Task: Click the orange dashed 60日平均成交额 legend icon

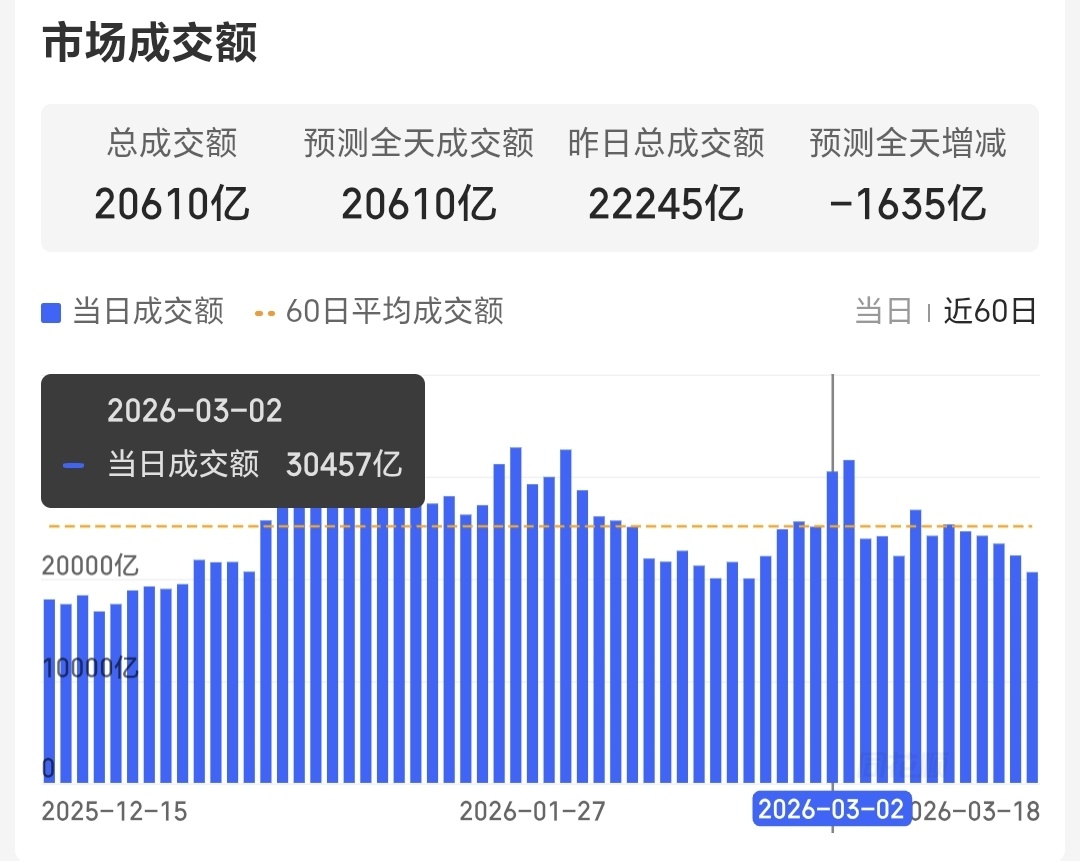Action: pos(265,313)
